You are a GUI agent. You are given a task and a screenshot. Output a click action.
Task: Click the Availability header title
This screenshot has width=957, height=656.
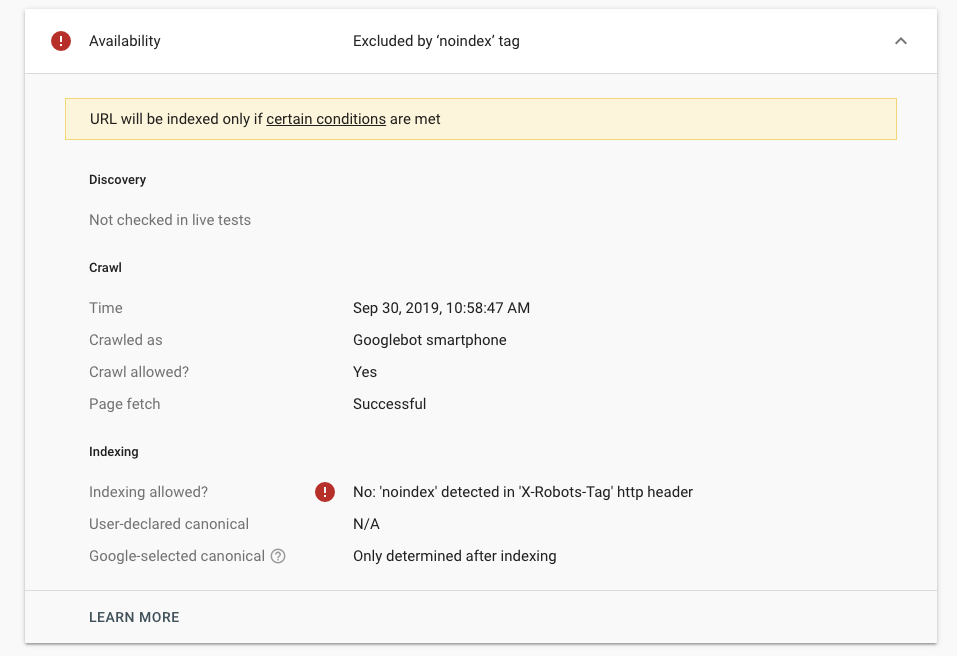pyautogui.click(x=125, y=41)
